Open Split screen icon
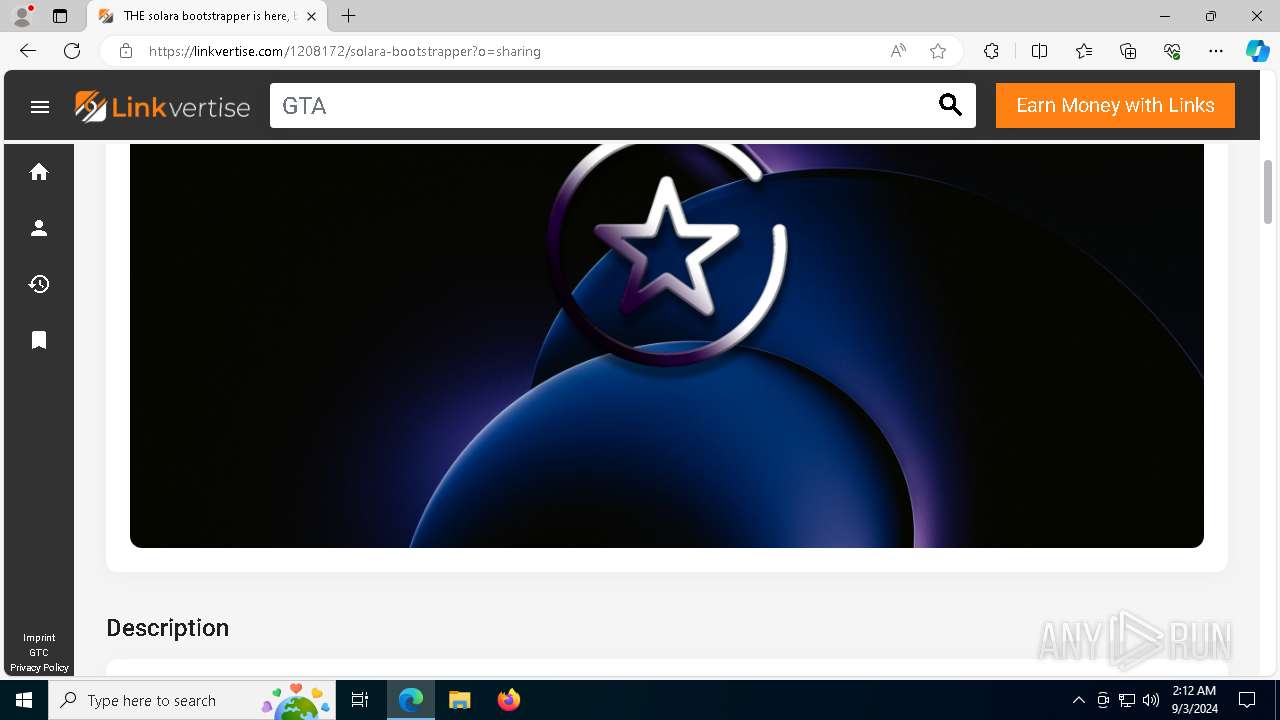 tap(1039, 51)
